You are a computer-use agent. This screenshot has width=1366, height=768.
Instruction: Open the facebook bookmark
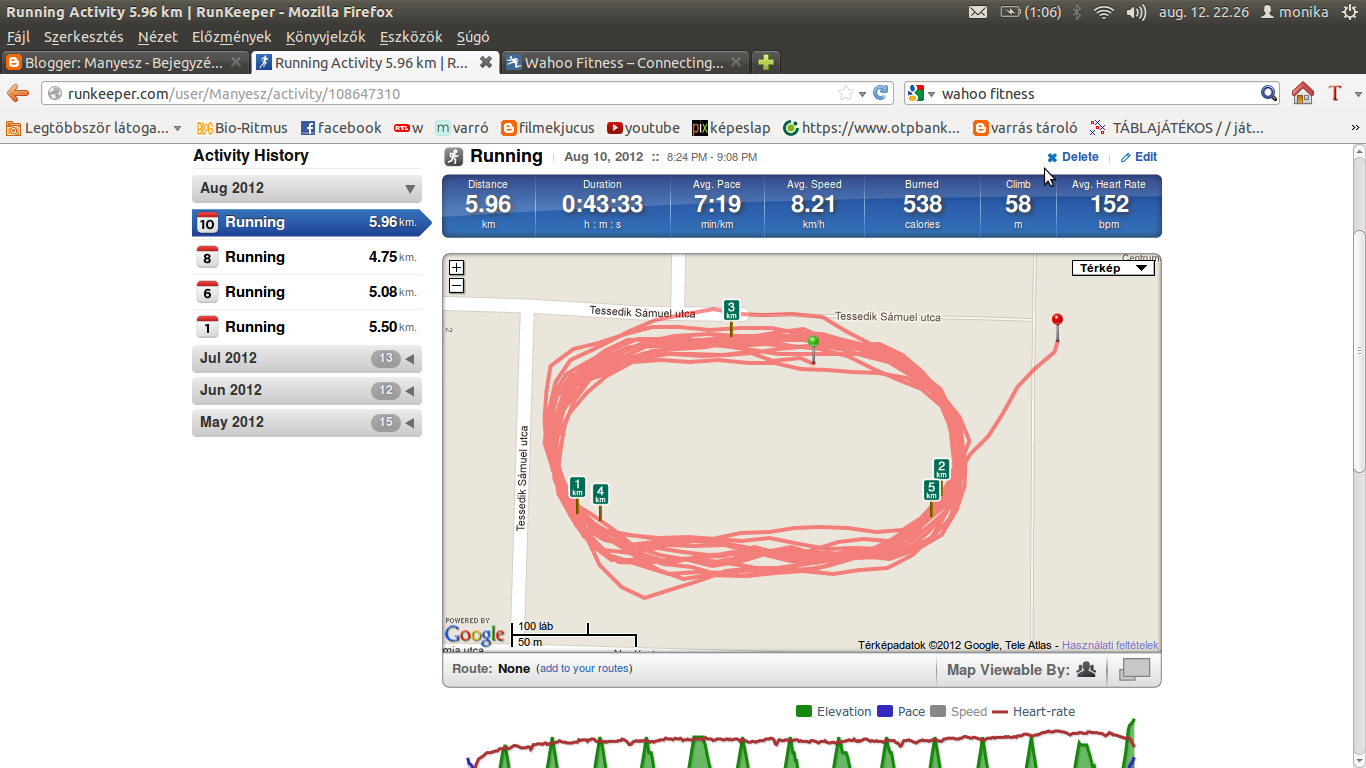point(341,128)
